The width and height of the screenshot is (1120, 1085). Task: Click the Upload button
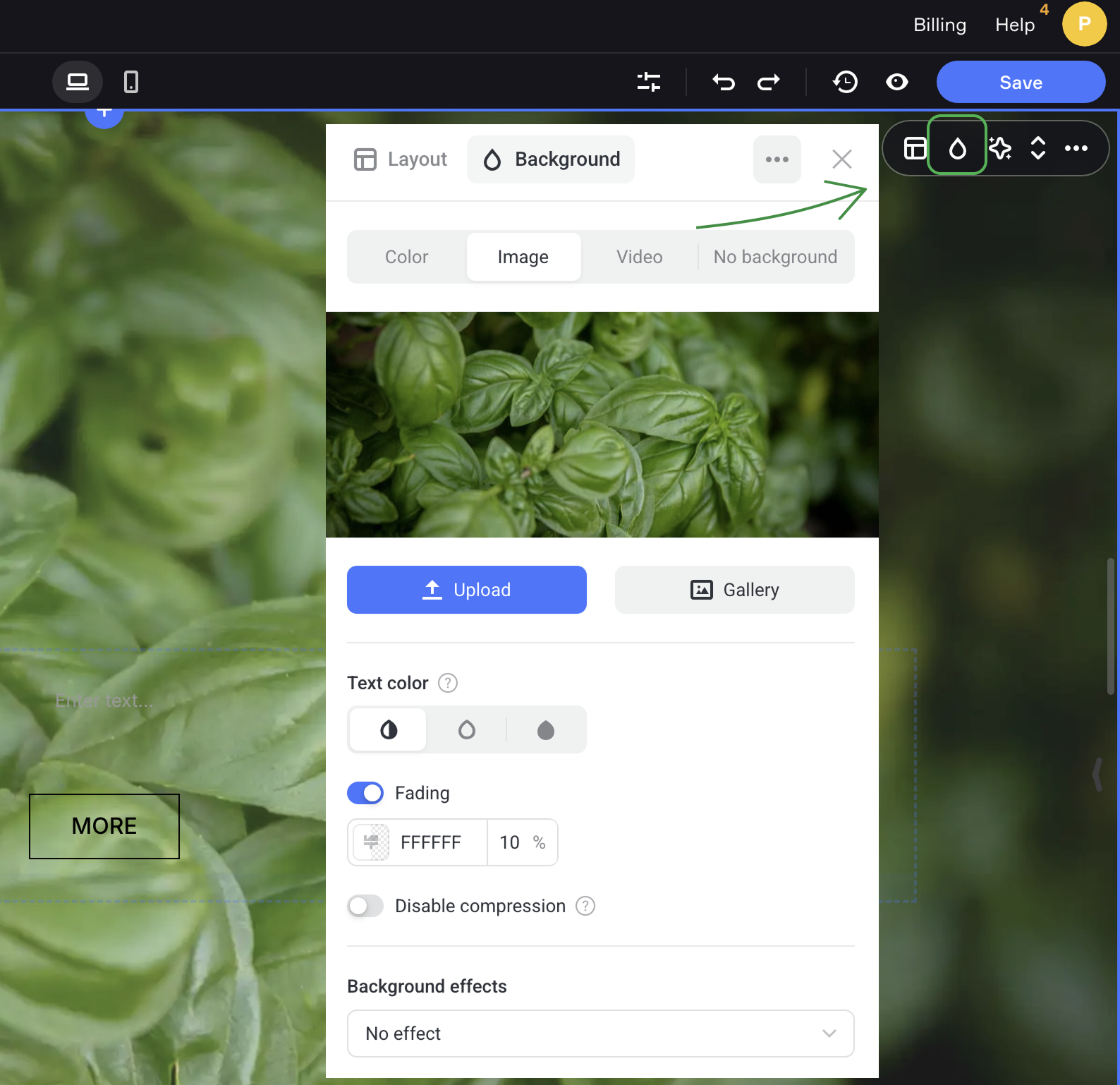coord(466,590)
